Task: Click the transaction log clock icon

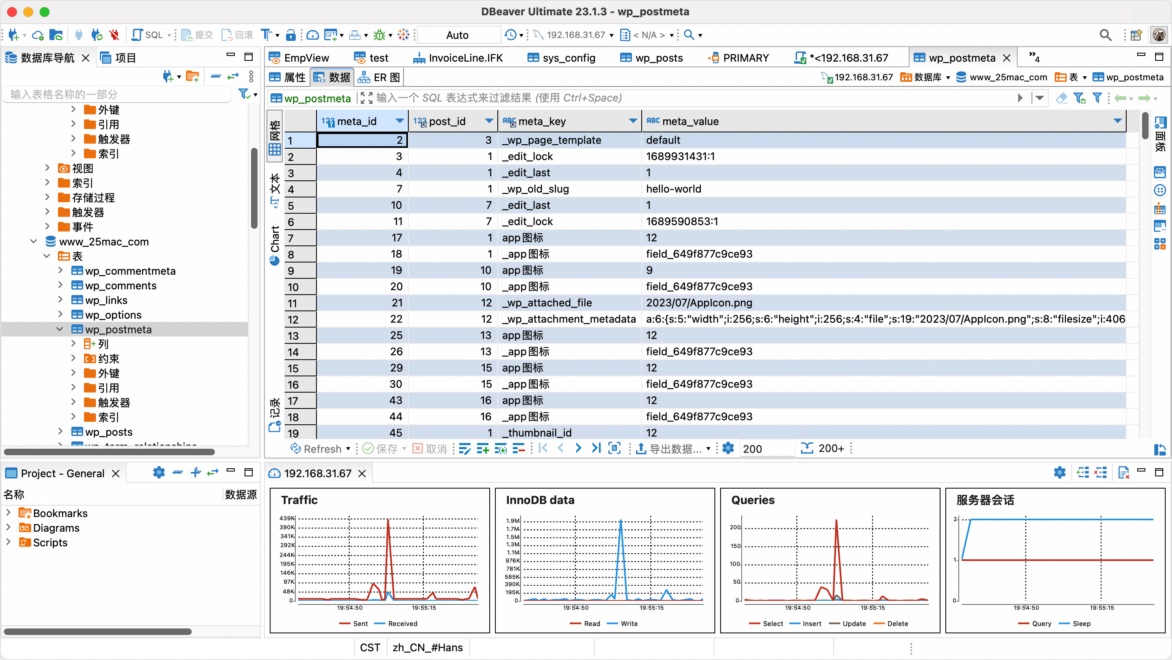Action: [x=511, y=35]
